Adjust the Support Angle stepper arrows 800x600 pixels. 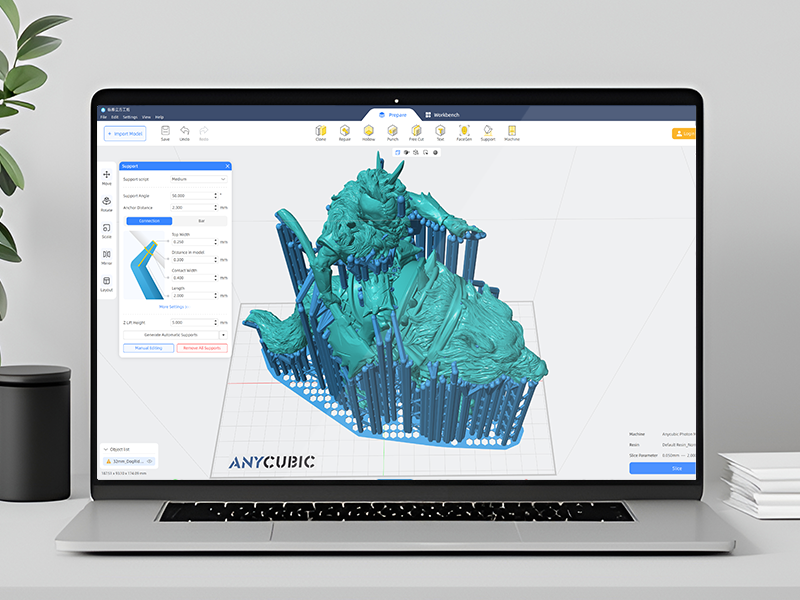click(215, 195)
